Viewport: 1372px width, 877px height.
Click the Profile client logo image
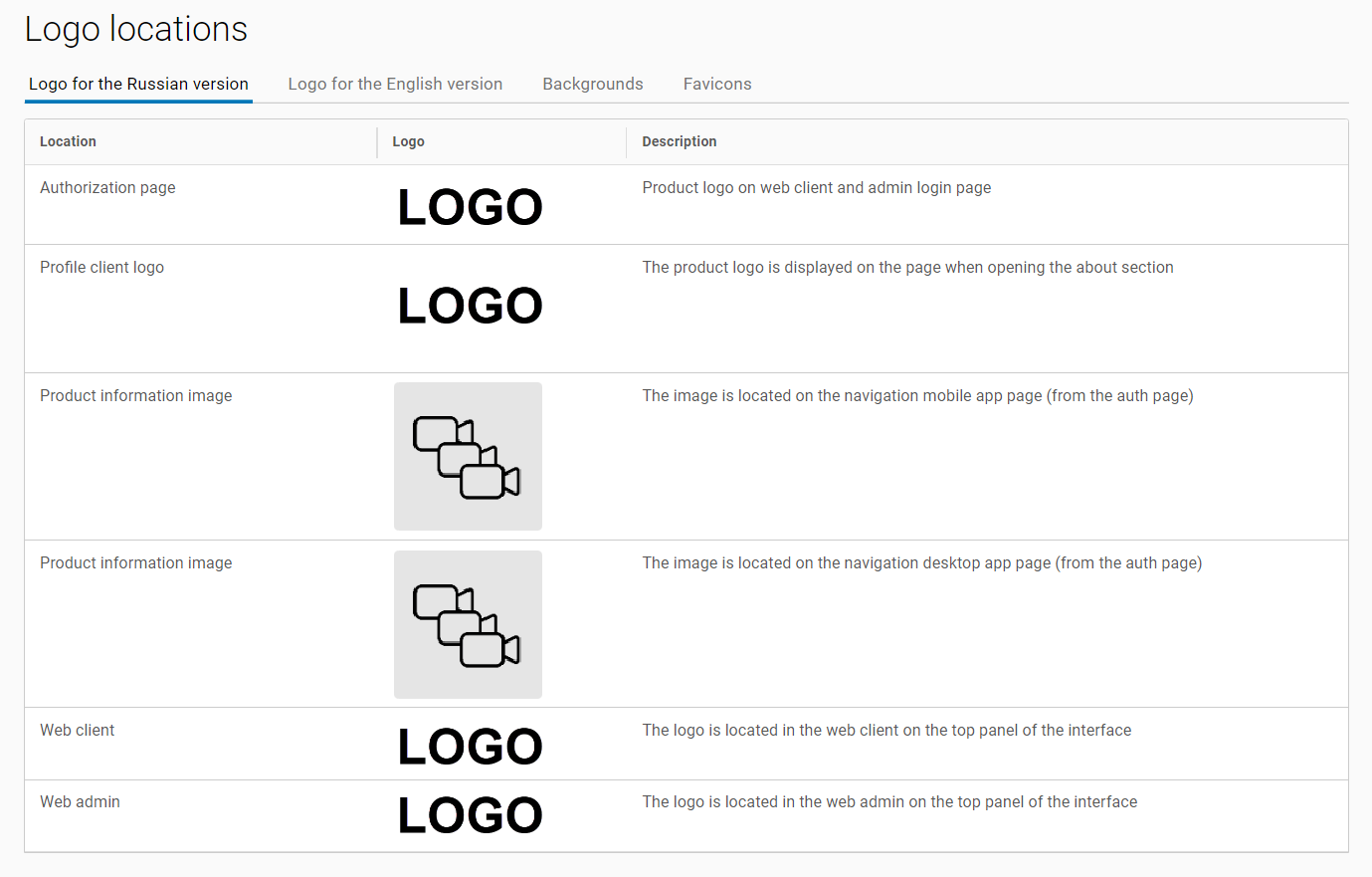coord(470,306)
